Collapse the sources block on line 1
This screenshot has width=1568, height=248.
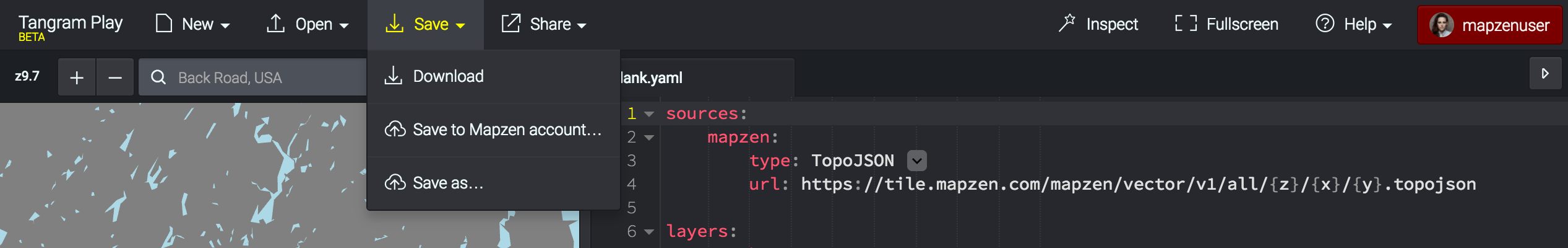(x=649, y=114)
